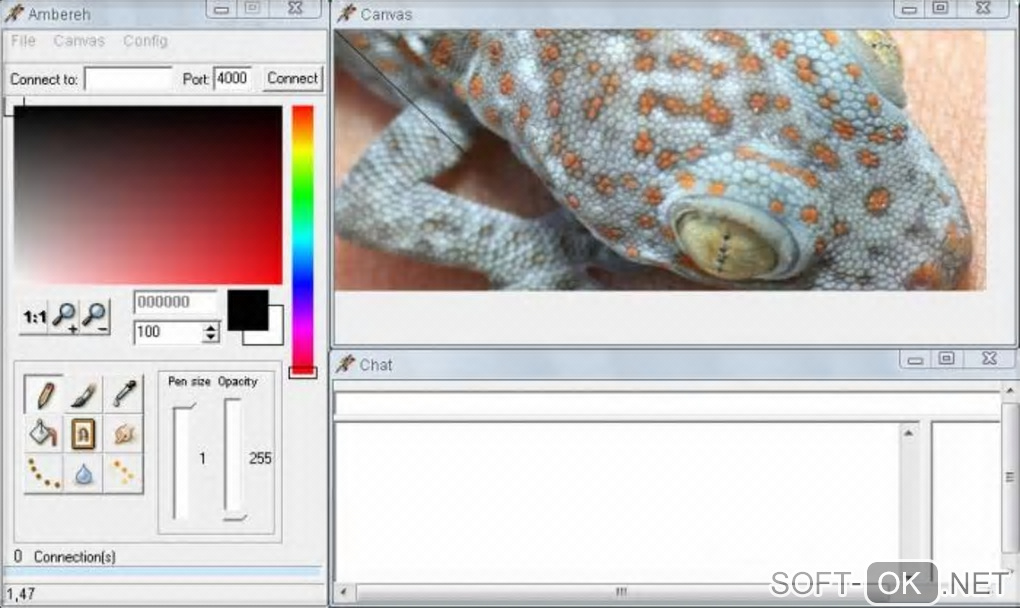Click the Port field showing 4000

click(232, 79)
